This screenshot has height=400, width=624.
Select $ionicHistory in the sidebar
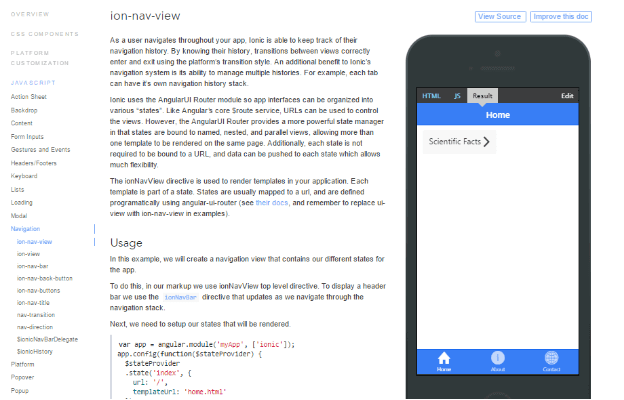(x=35, y=351)
